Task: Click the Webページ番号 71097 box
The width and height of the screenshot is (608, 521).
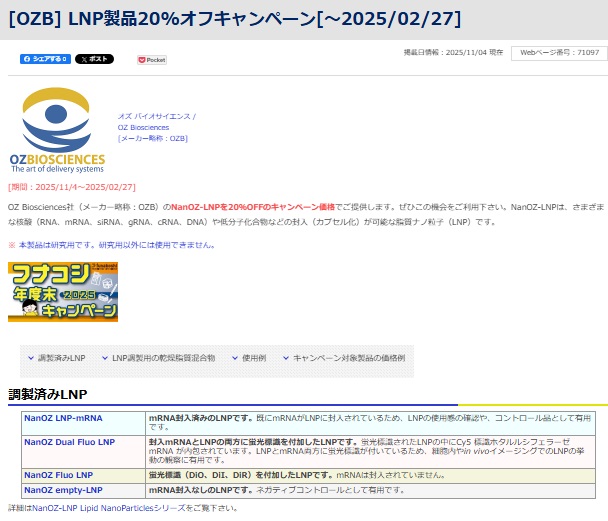Action: pyautogui.click(x=558, y=52)
